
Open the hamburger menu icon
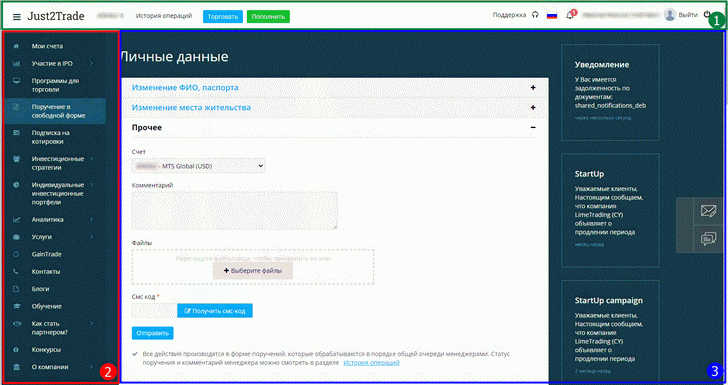[x=17, y=17]
